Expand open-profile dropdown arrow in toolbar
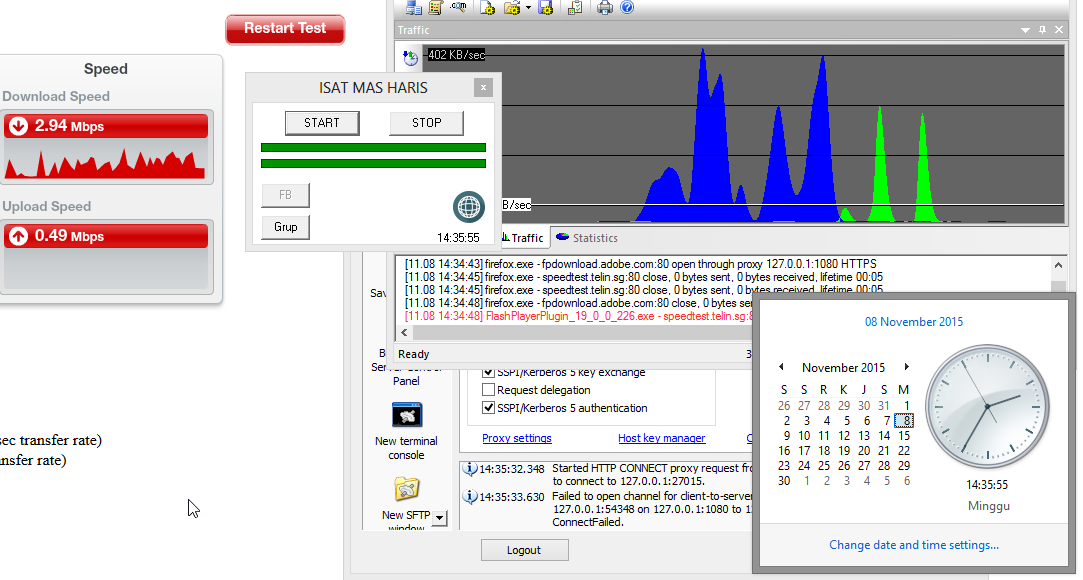Image resolution: width=1083 pixels, height=580 pixels. (528, 8)
